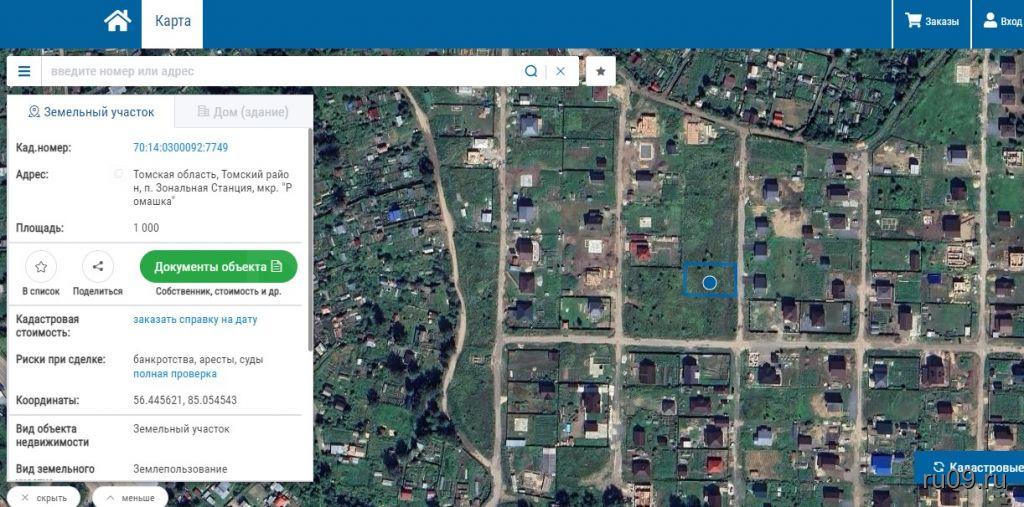Show fewer details with меньше button
The width and height of the screenshot is (1024, 507).
coord(130,498)
